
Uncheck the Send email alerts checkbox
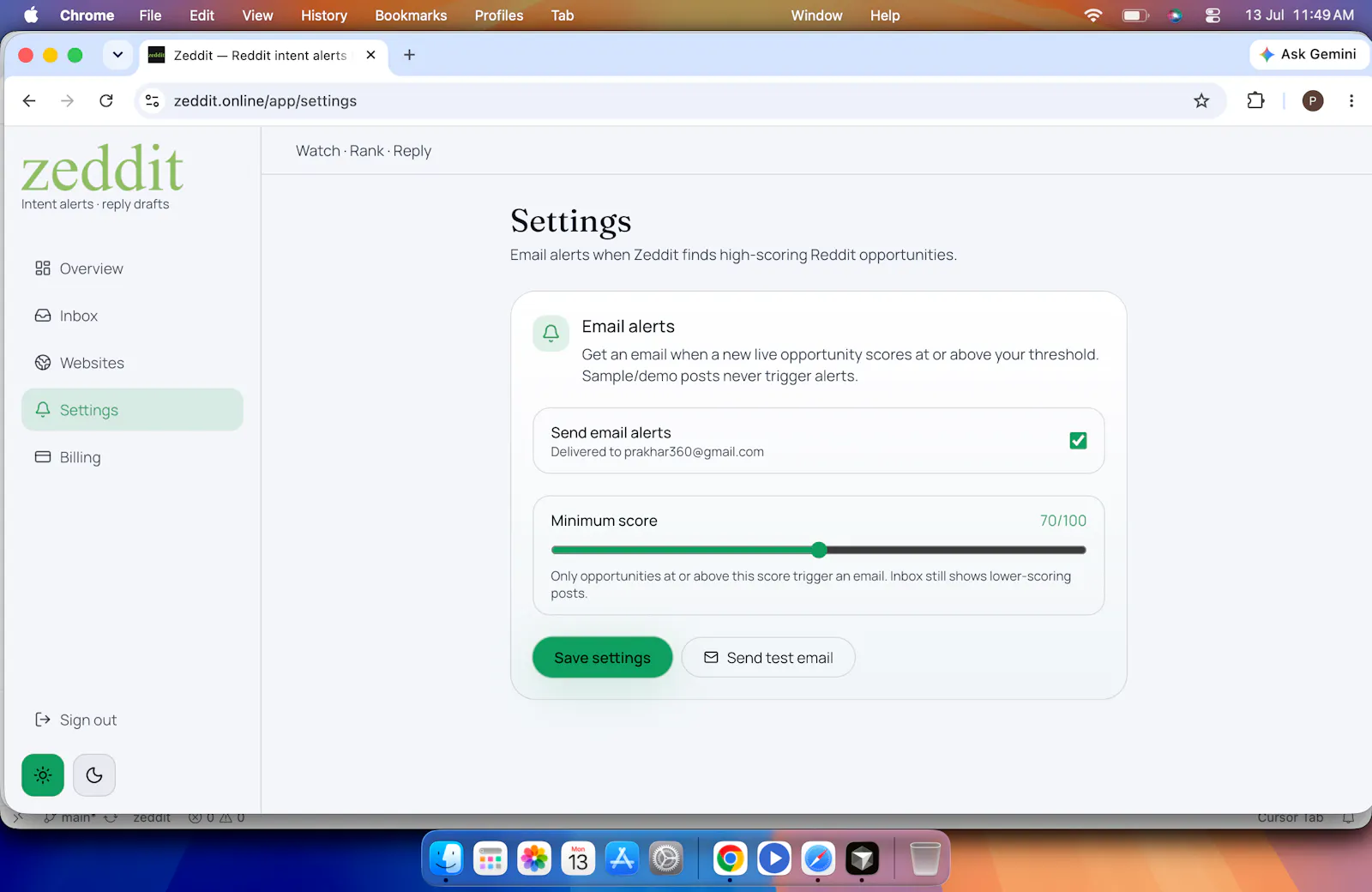tap(1078, 441)
